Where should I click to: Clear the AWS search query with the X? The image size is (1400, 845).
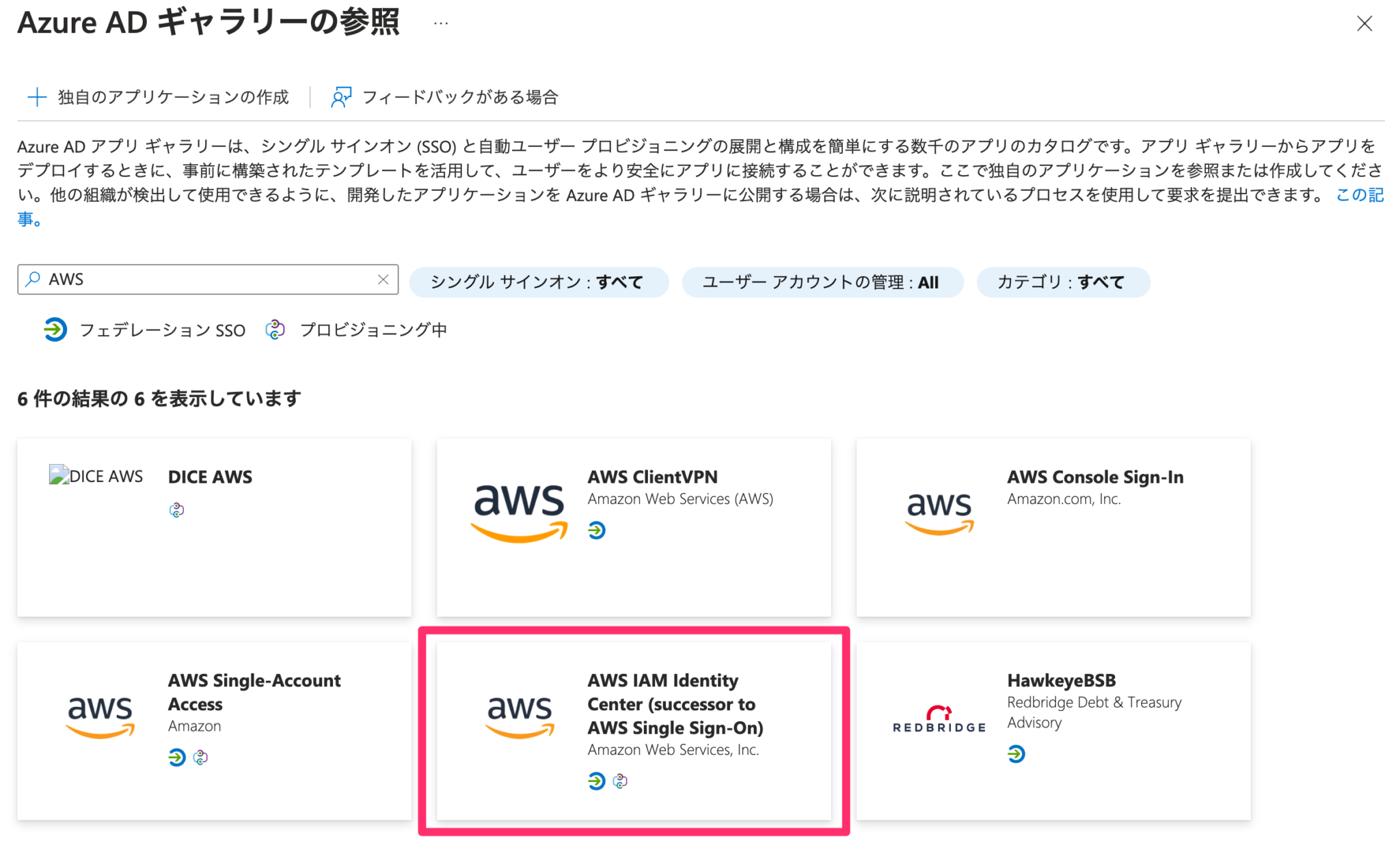pos(383,279)
